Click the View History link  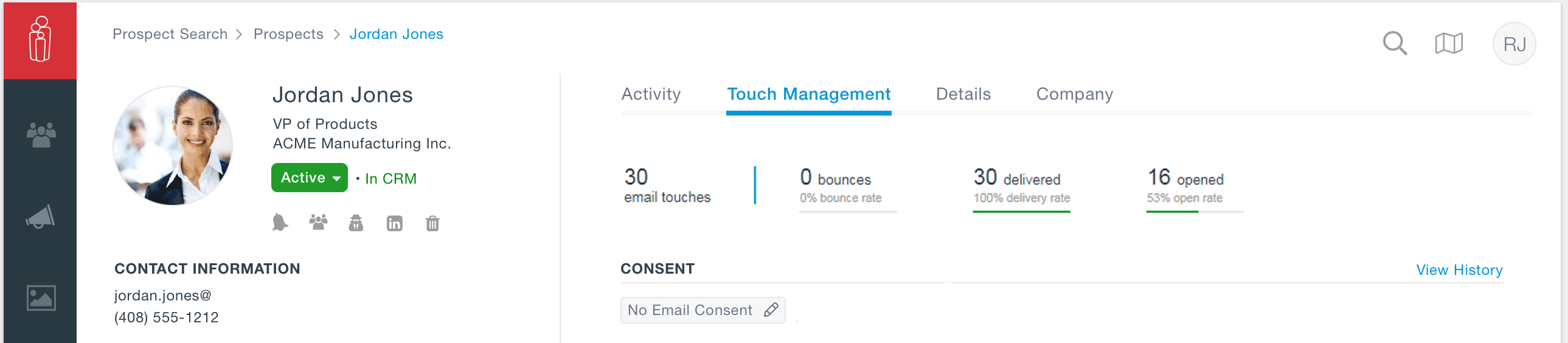pos(1459,270)
